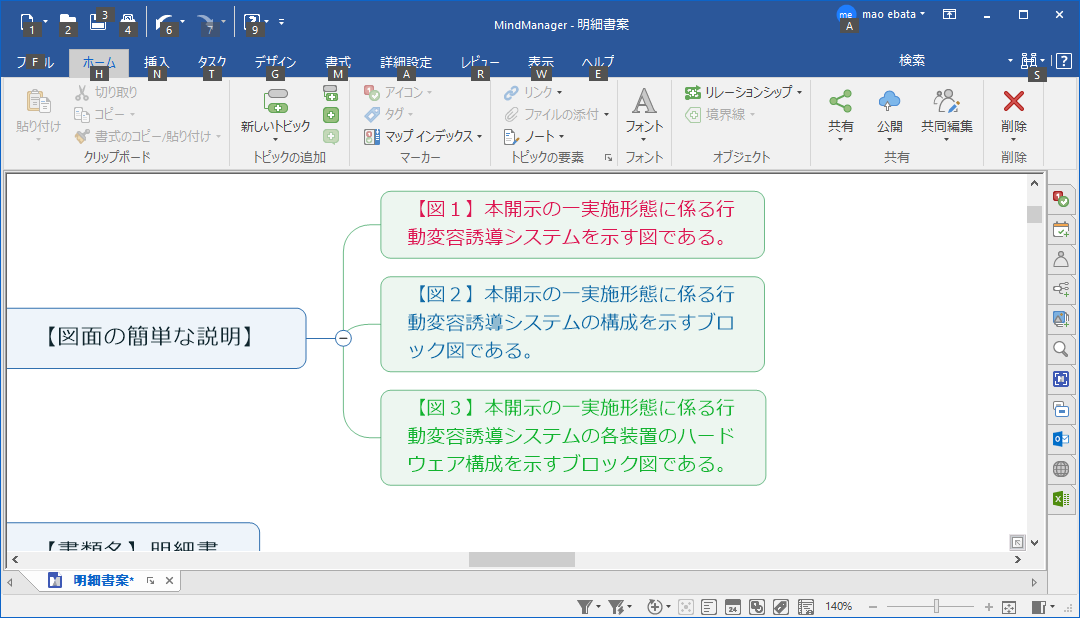Viewport: 1080px width, 618px height.
Task: Click the red Delete (削除) icon
Action: coord(1013,101)
